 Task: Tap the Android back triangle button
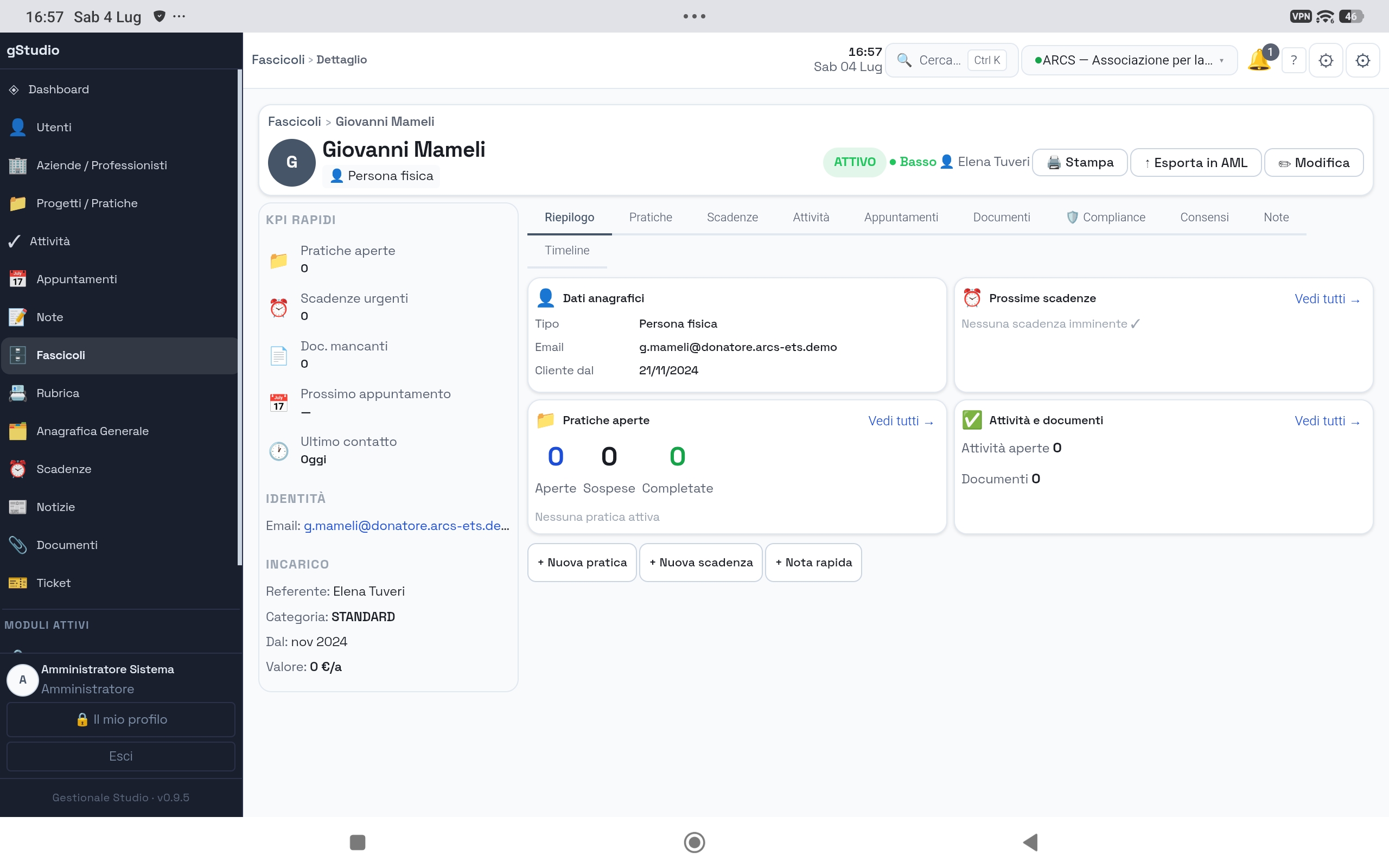pos(1031,843)
